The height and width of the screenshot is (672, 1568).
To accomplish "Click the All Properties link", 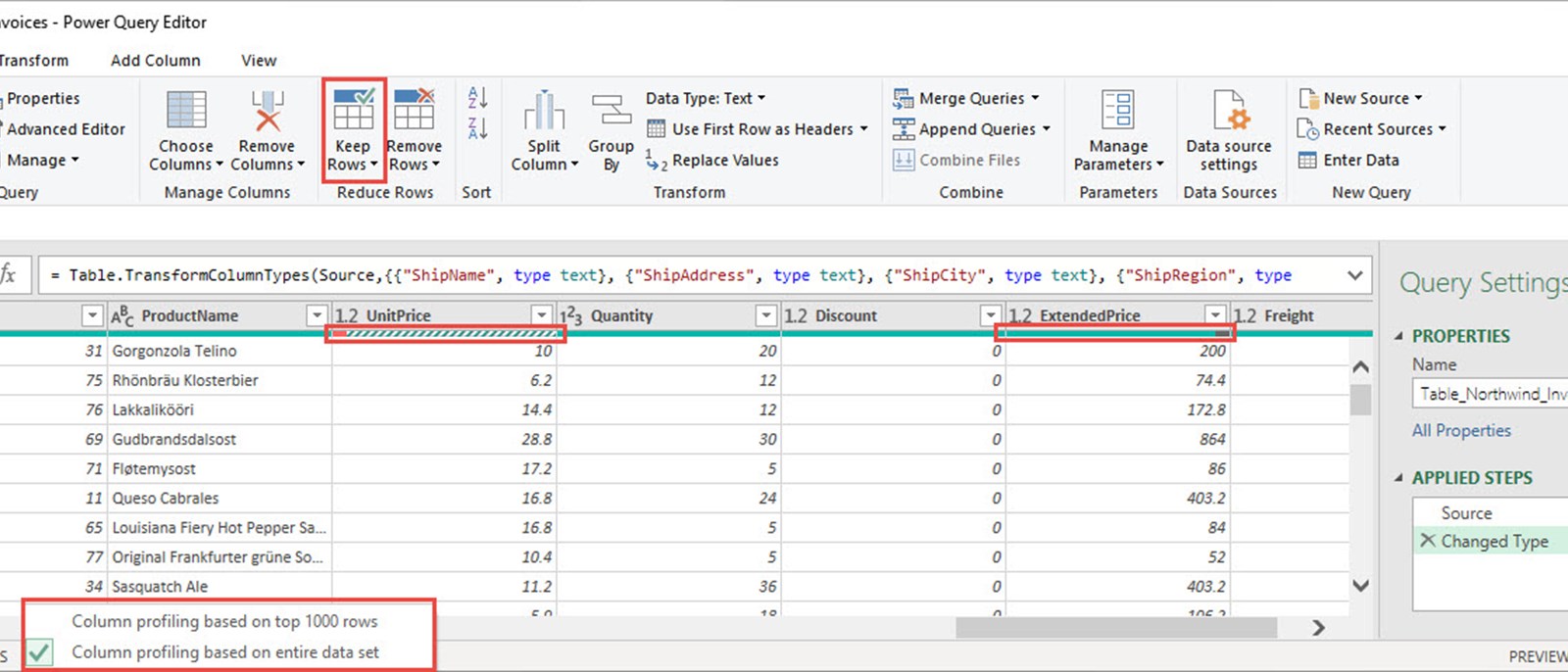I will click(1460, 430).
